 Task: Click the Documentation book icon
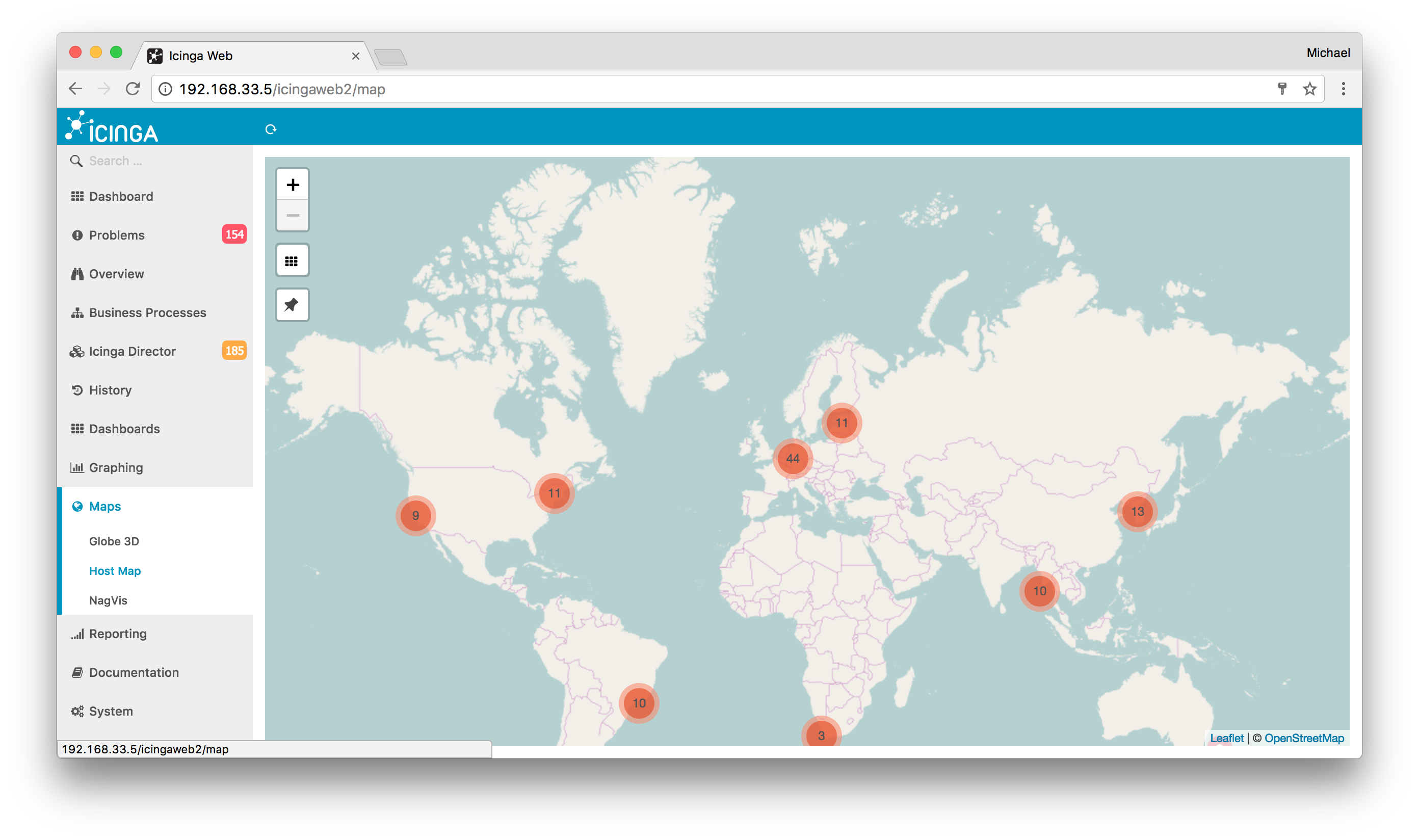pos(77,672)
